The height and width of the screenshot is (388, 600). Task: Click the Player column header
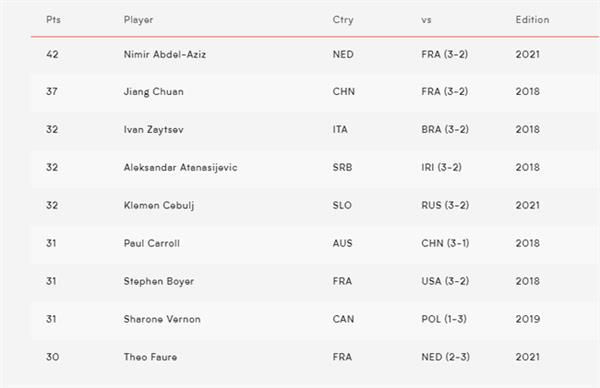pyautogui.click(x=139, y=20)
